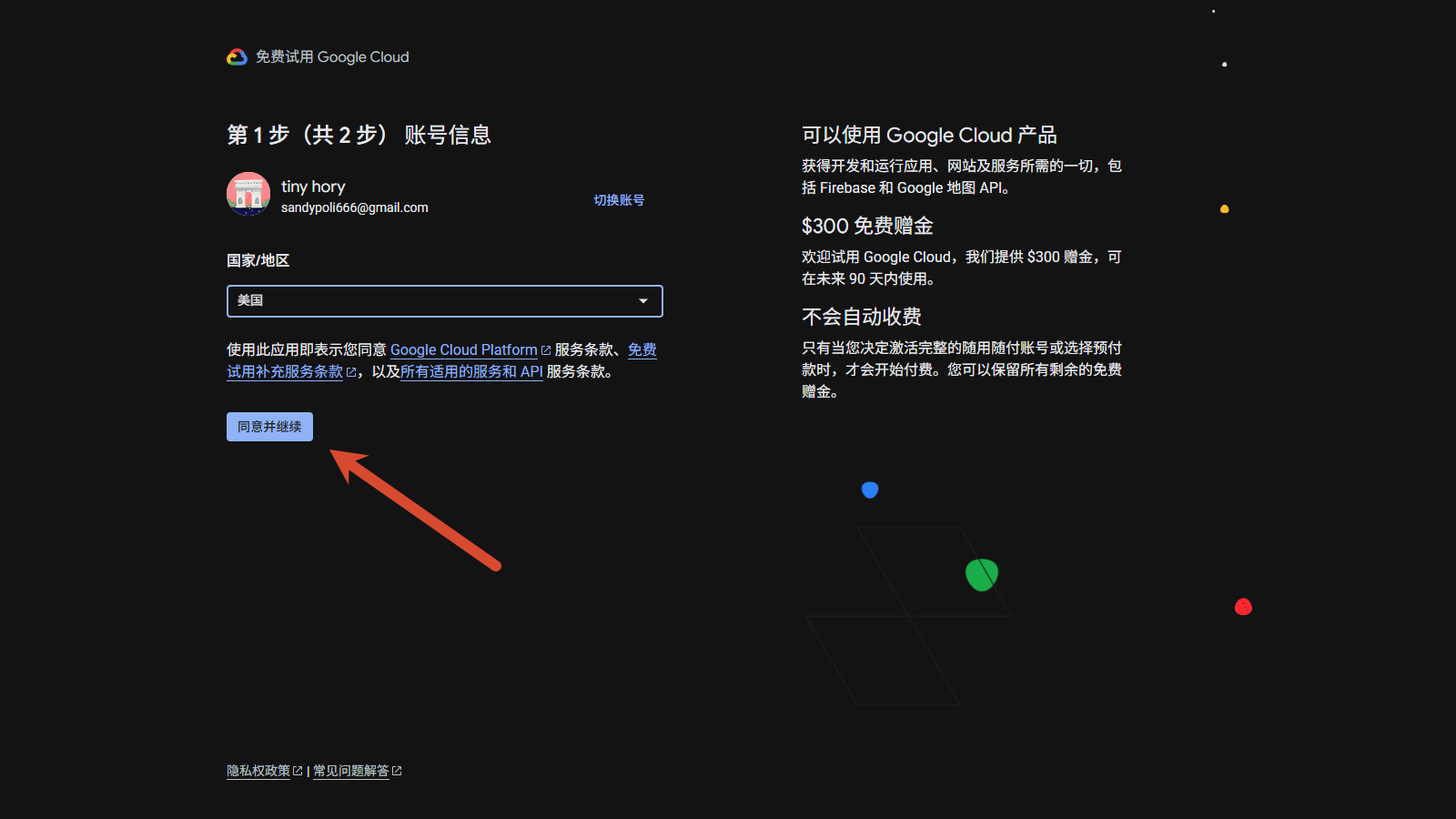This screenshot has height=819, width=1456.
Task: Click the external-link icon after Google Cloud Platform
Action: click(x=546, y=350)
